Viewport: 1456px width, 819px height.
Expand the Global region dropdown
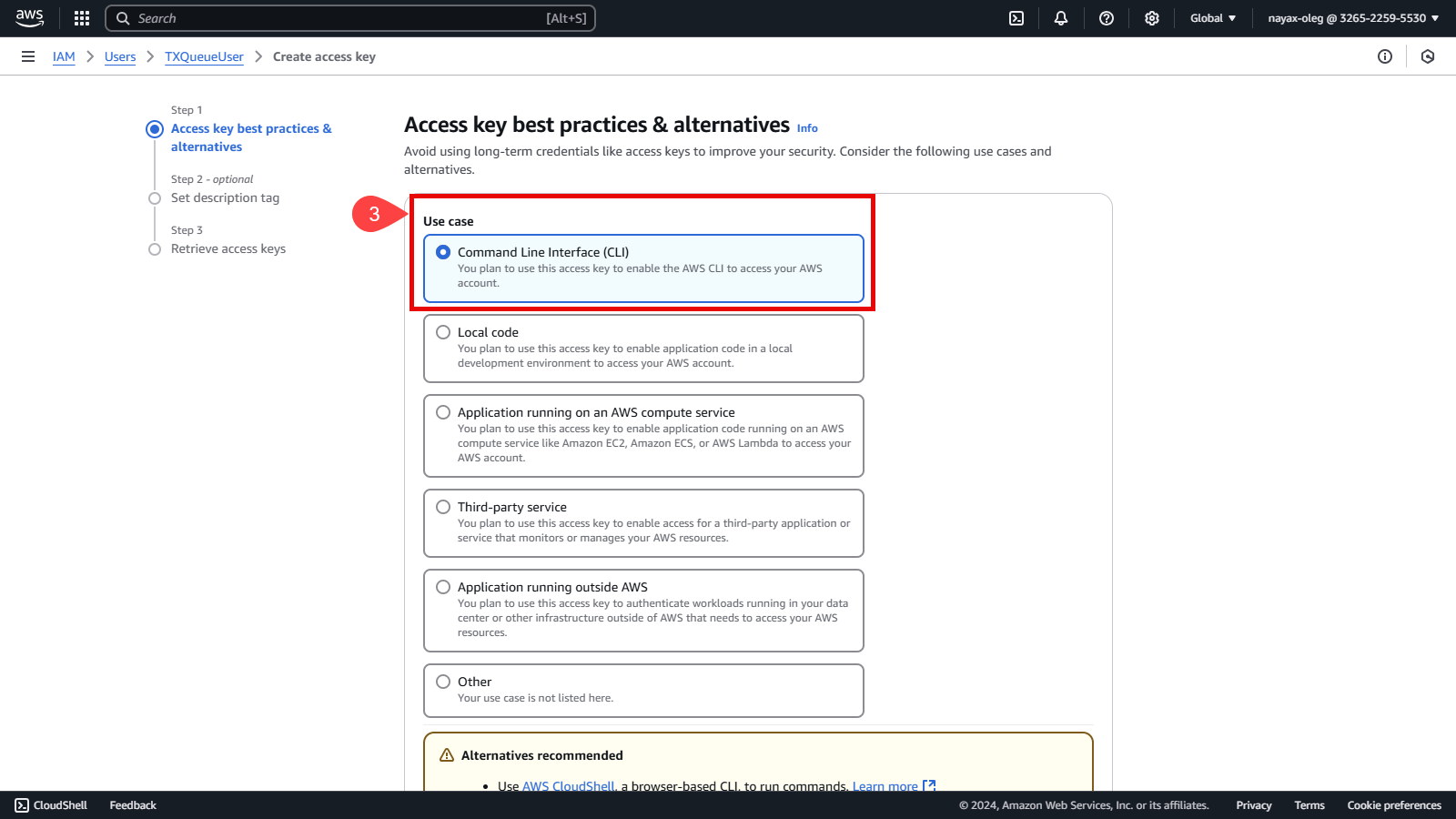click(1213, 18)
